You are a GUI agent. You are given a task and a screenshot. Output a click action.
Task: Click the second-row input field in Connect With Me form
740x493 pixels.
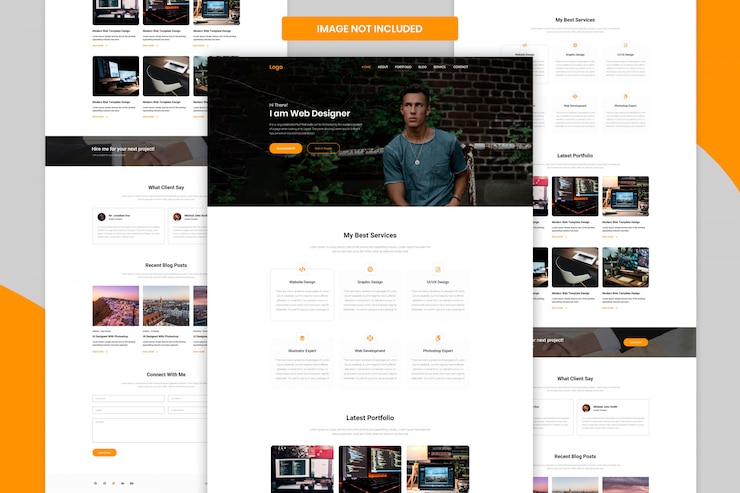(x=128, y=410)
